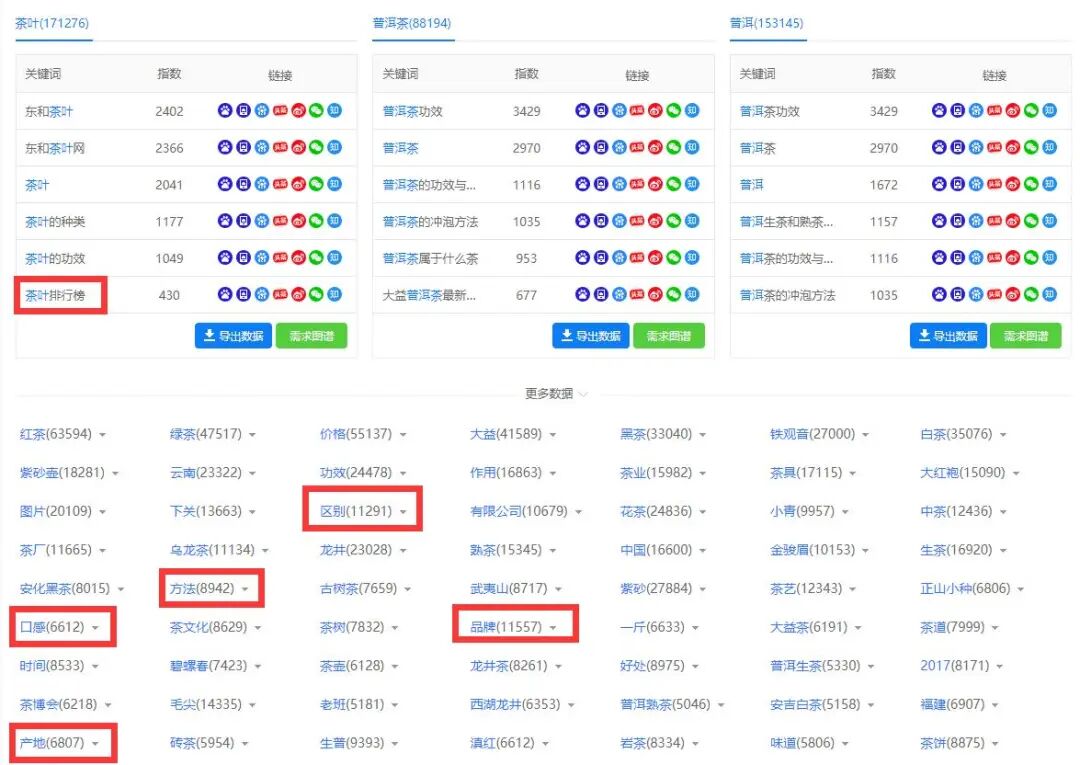Click Toutiao icon in 普洱生茶和熟茶 row
The image size is (1080, 765).
(994, 221)
